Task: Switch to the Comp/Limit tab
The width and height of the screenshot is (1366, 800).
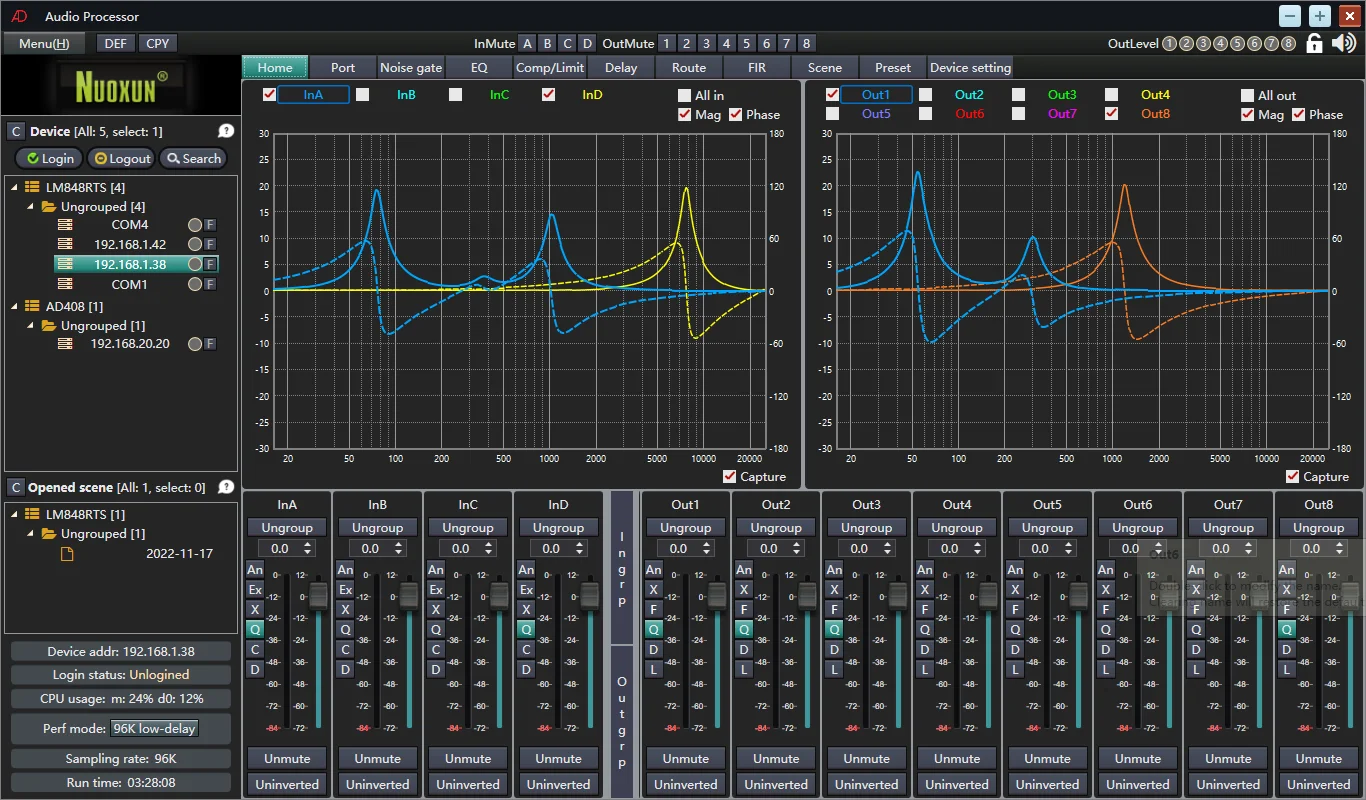Action: (x=550, y=68)
